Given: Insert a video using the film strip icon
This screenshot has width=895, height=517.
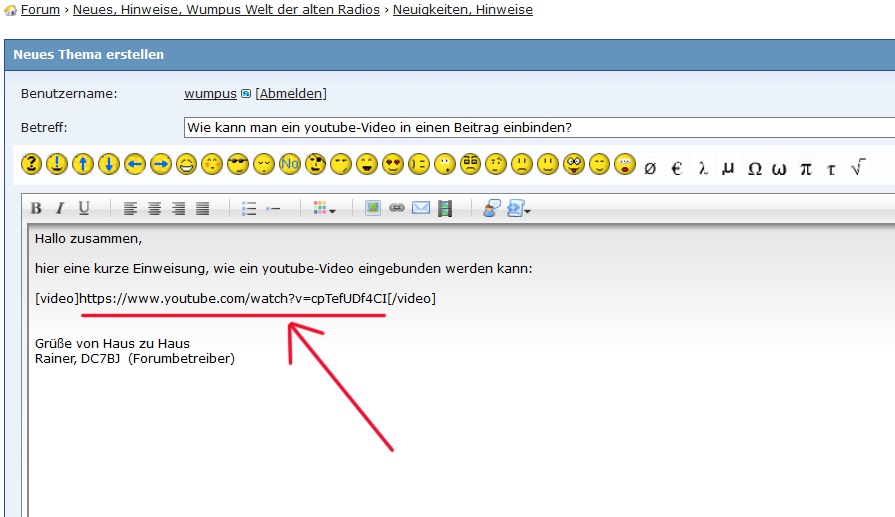Looking at the screenshot, I should click(445, 208).
